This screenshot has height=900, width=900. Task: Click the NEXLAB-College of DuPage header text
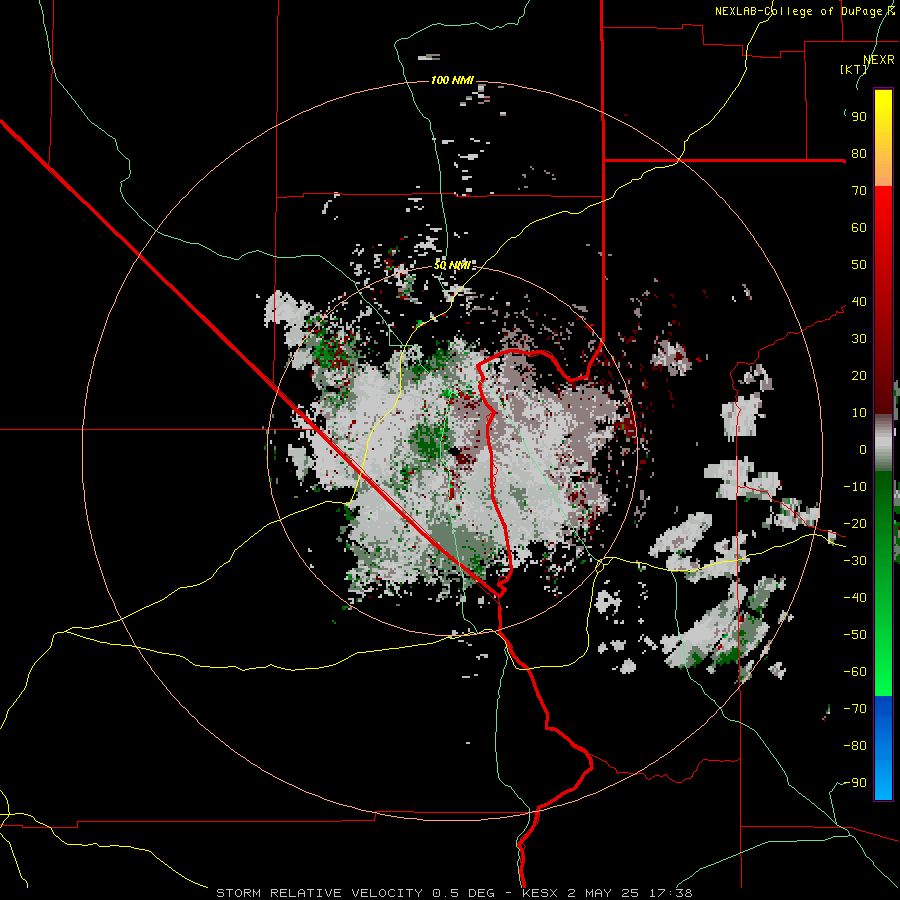[x=804, y=11]
